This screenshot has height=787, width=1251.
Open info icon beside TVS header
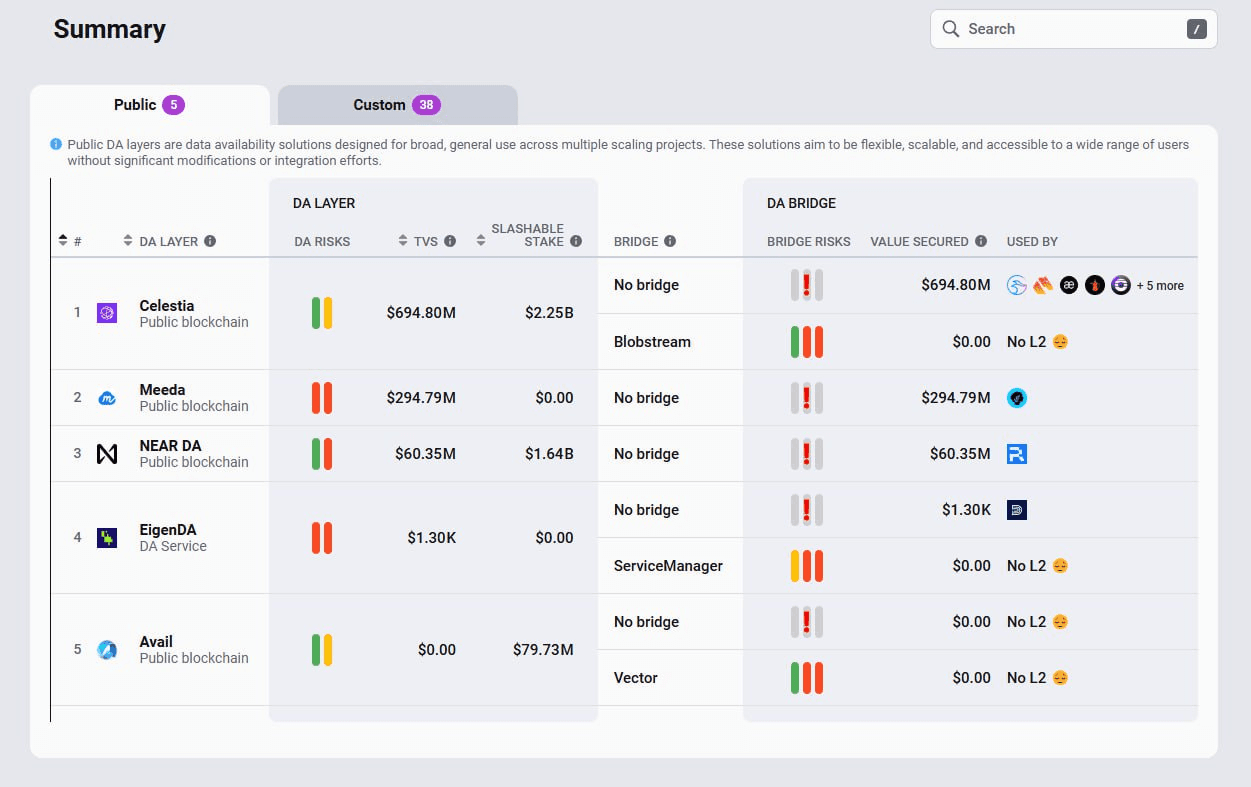(x=450, y=241)
